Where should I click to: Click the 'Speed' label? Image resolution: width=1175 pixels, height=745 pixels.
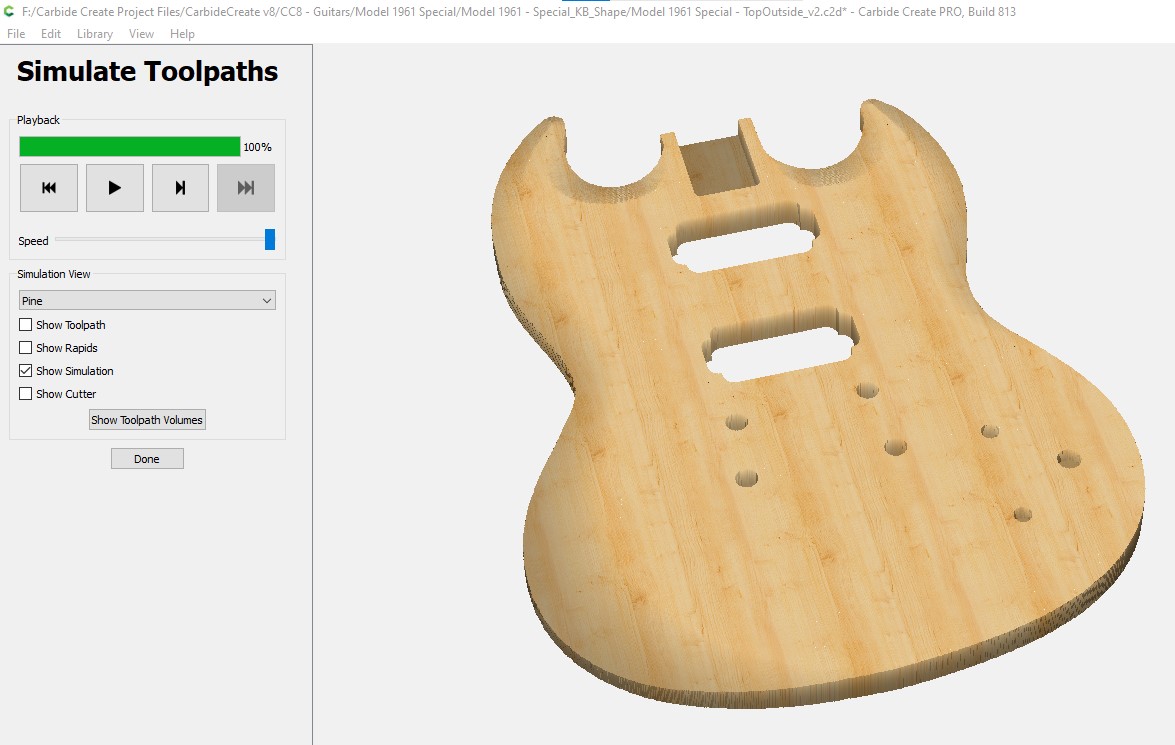coord(33,241)
